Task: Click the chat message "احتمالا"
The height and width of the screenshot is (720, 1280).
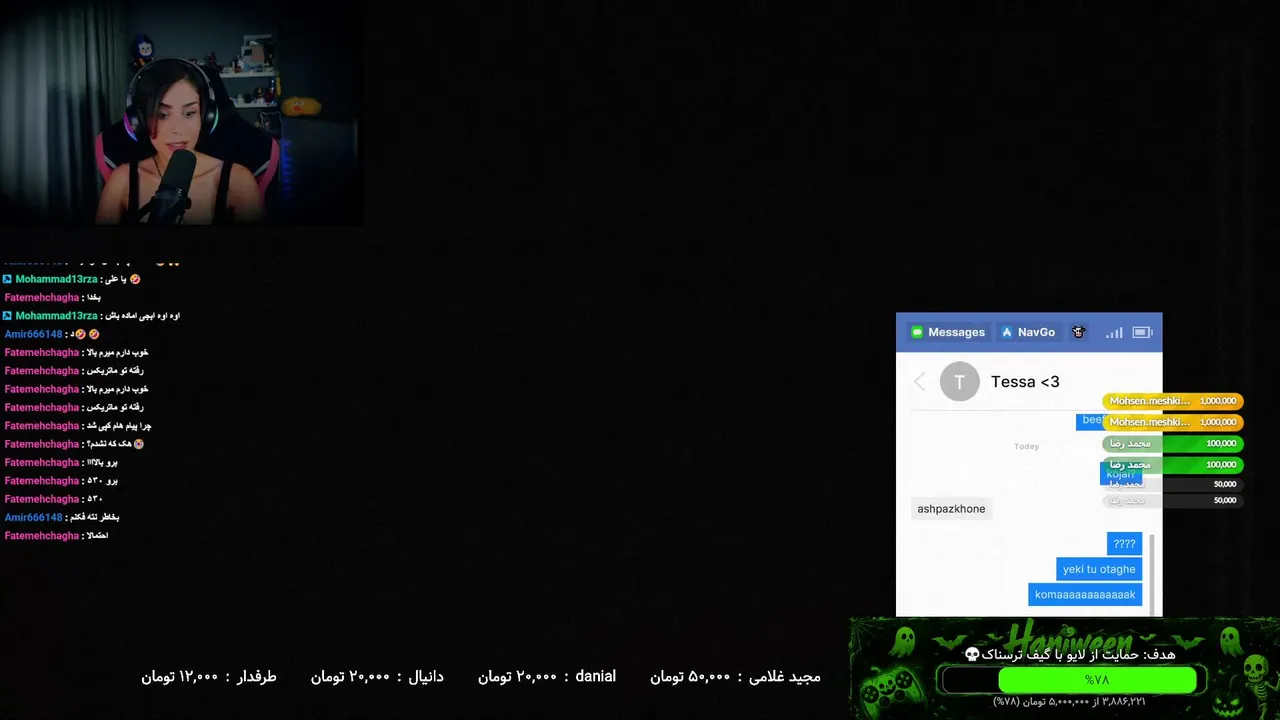Action: [96, 536]
